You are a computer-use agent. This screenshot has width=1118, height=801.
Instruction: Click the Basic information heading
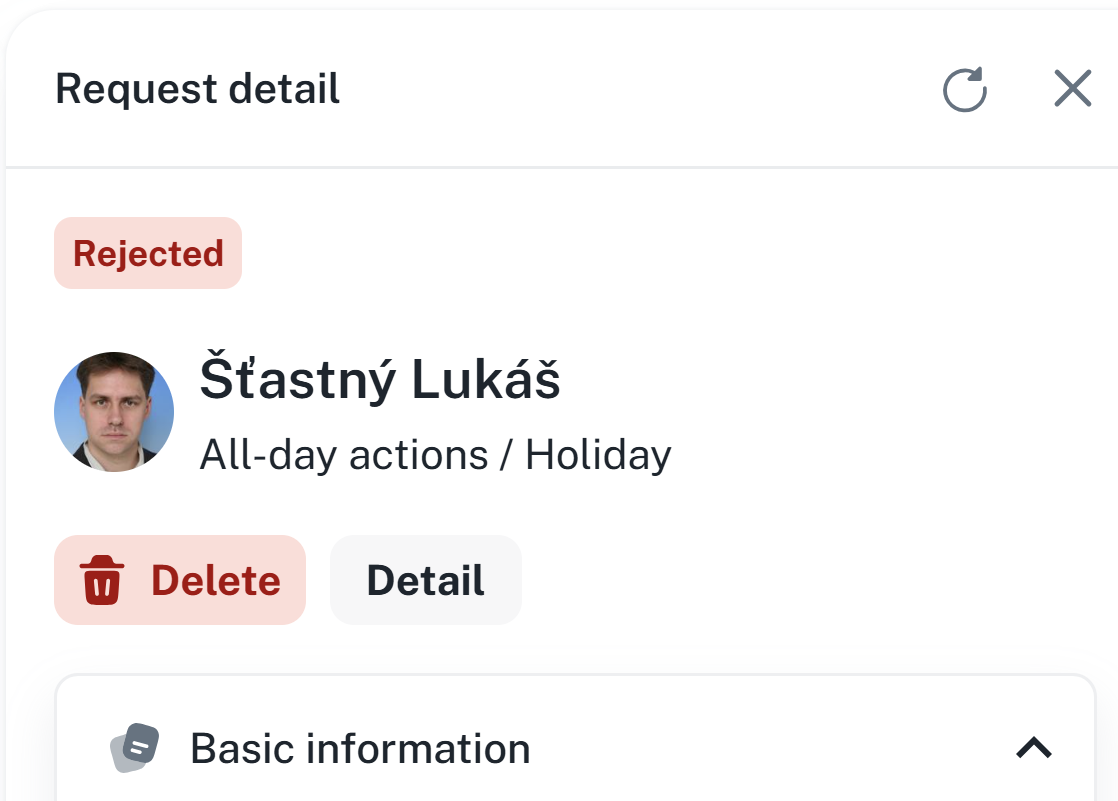[x=360, y=748]
